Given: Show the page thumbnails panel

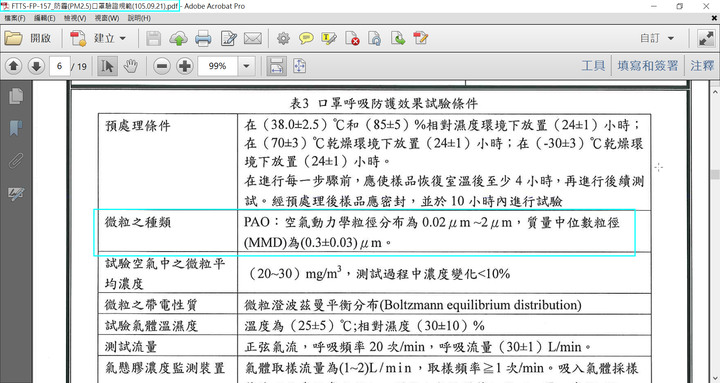Looking at the screenshot, I should click(16, 96).
